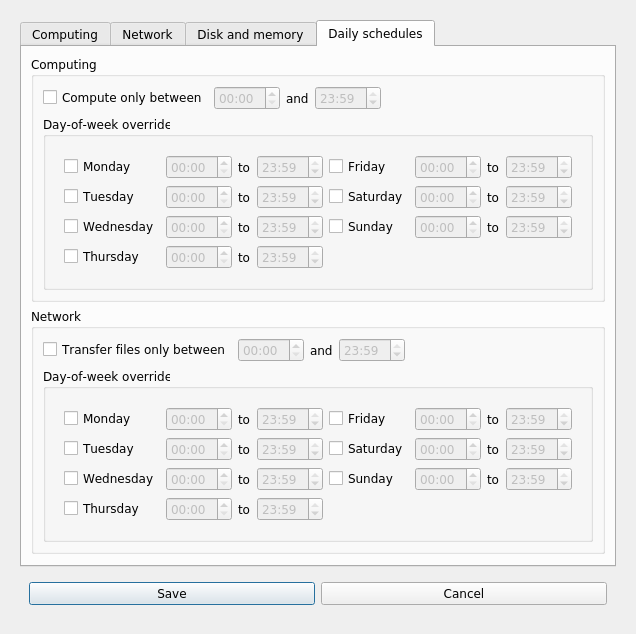The image size is (636, 634).
Task: Tick the Thursday checkbox in Network section
Action: coord(71,509)
